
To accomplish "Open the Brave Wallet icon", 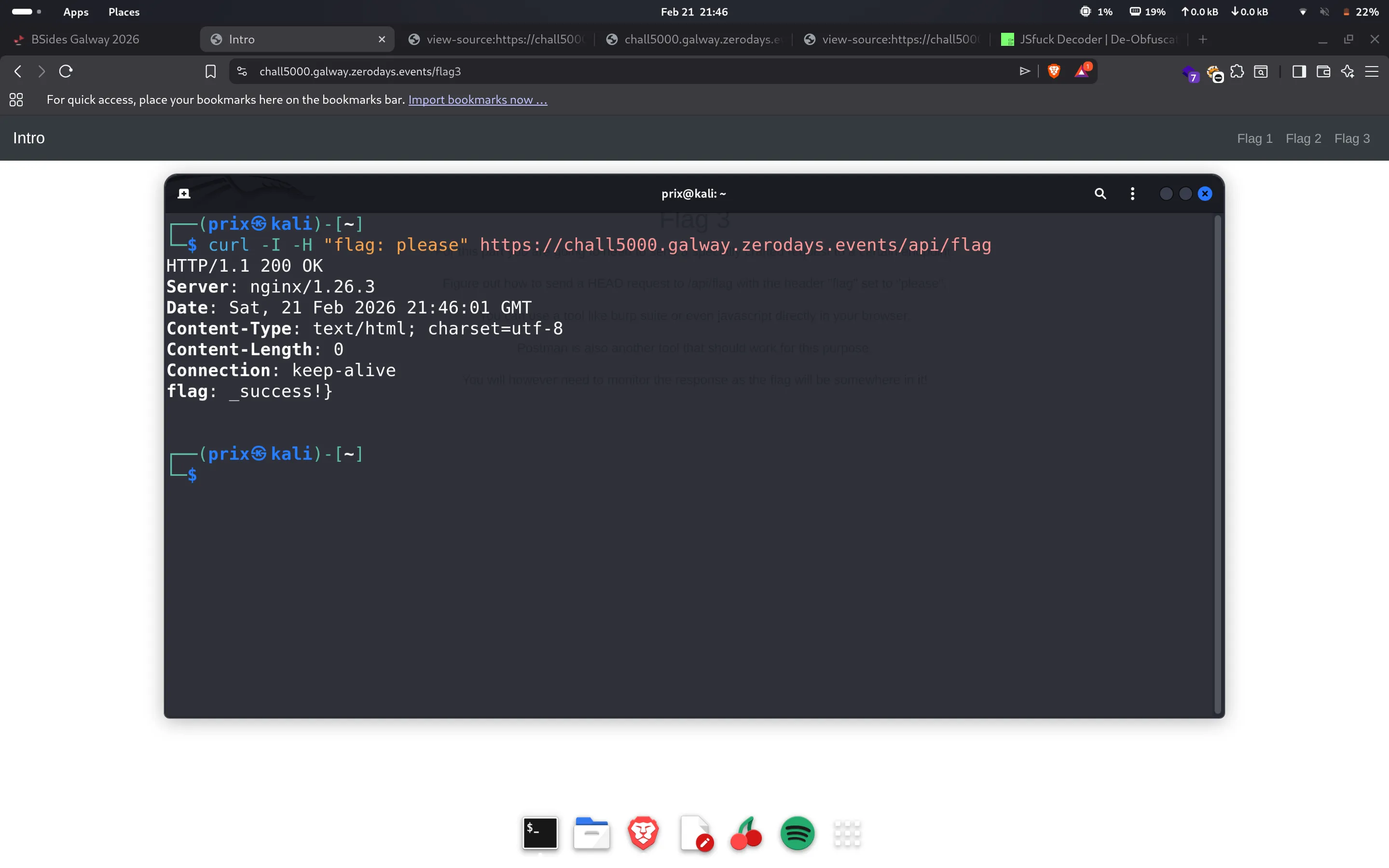I will click(x=1323, y=71).
